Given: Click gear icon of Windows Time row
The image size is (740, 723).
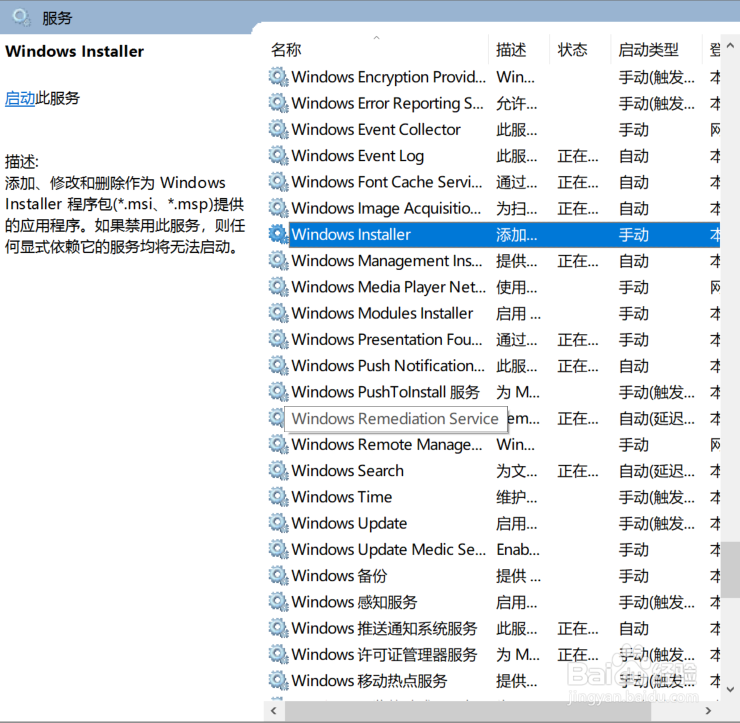Looking at the screenshot, I should coord(278,497).
